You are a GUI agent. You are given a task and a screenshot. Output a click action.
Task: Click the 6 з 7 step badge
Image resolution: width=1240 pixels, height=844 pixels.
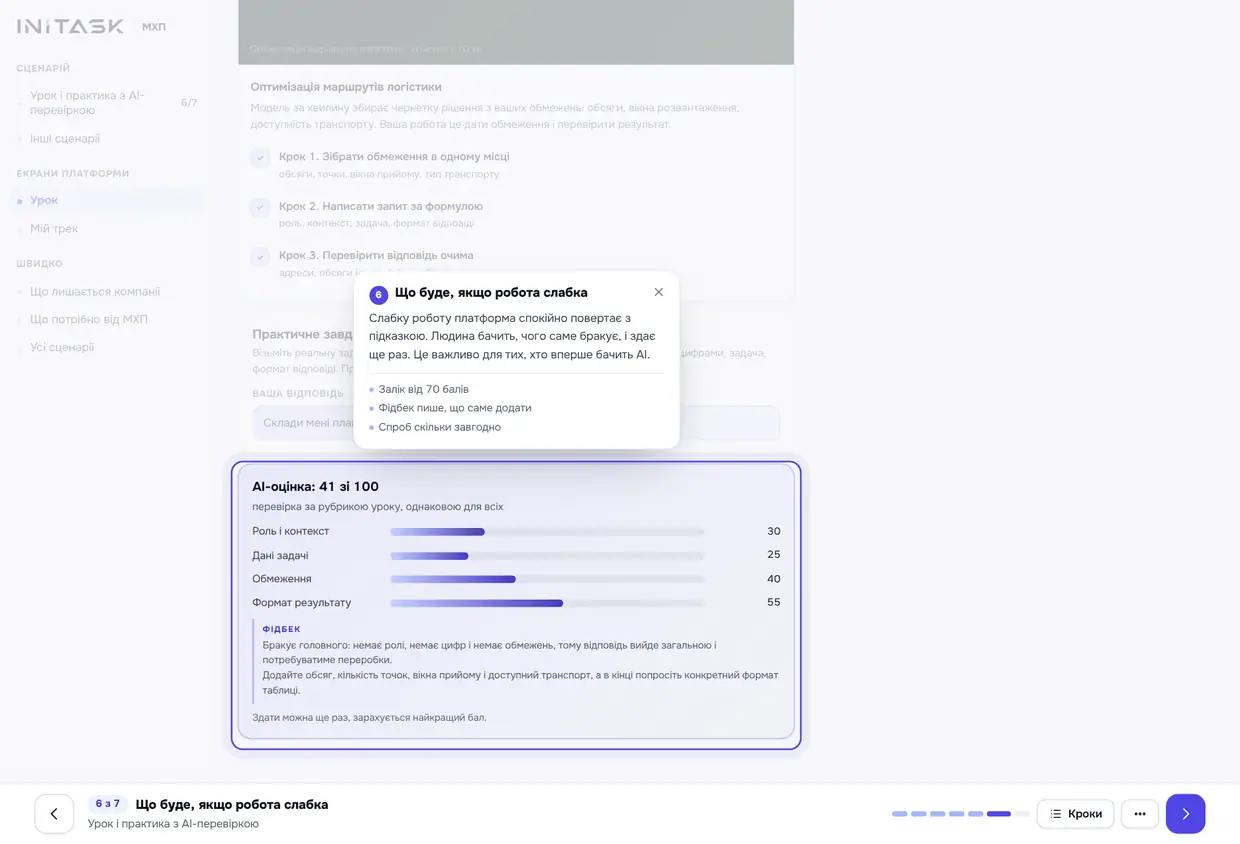click(x=108, y=804)
